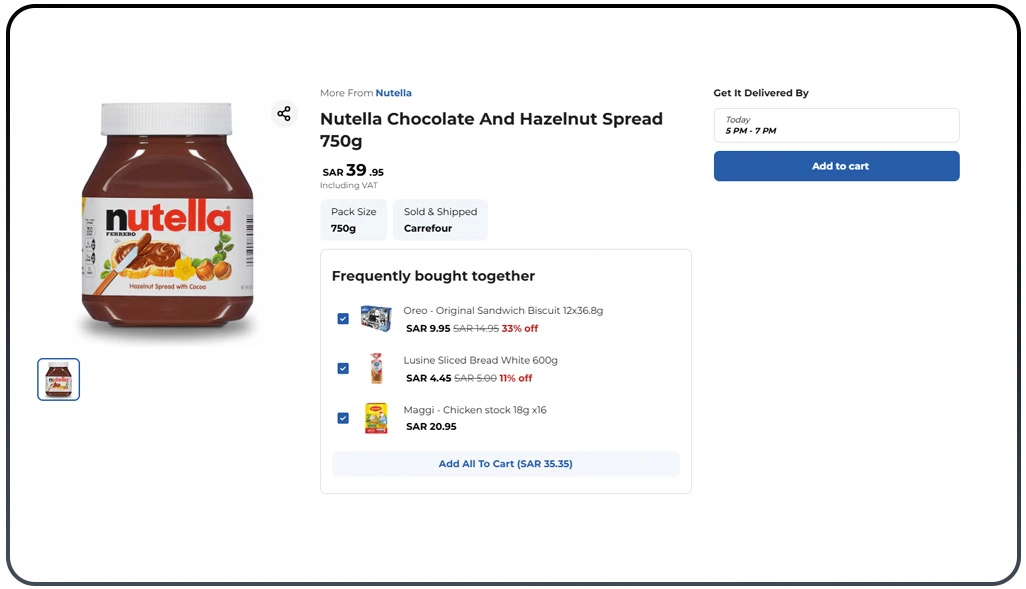The width and height of the screenshot is (1026, 589).
Task: Click the Oreo 33% off discount label
Action: click(x=520, y=328)
